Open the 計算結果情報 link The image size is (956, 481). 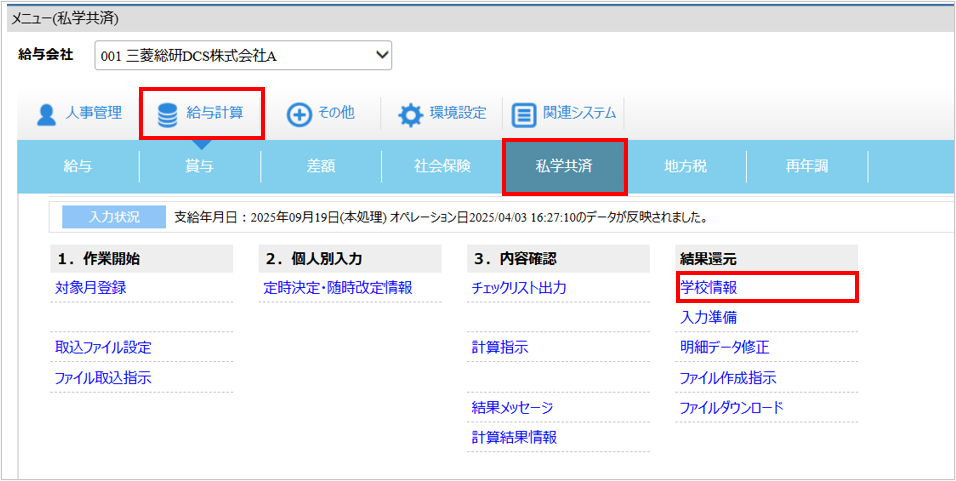(x=514, y=437)
